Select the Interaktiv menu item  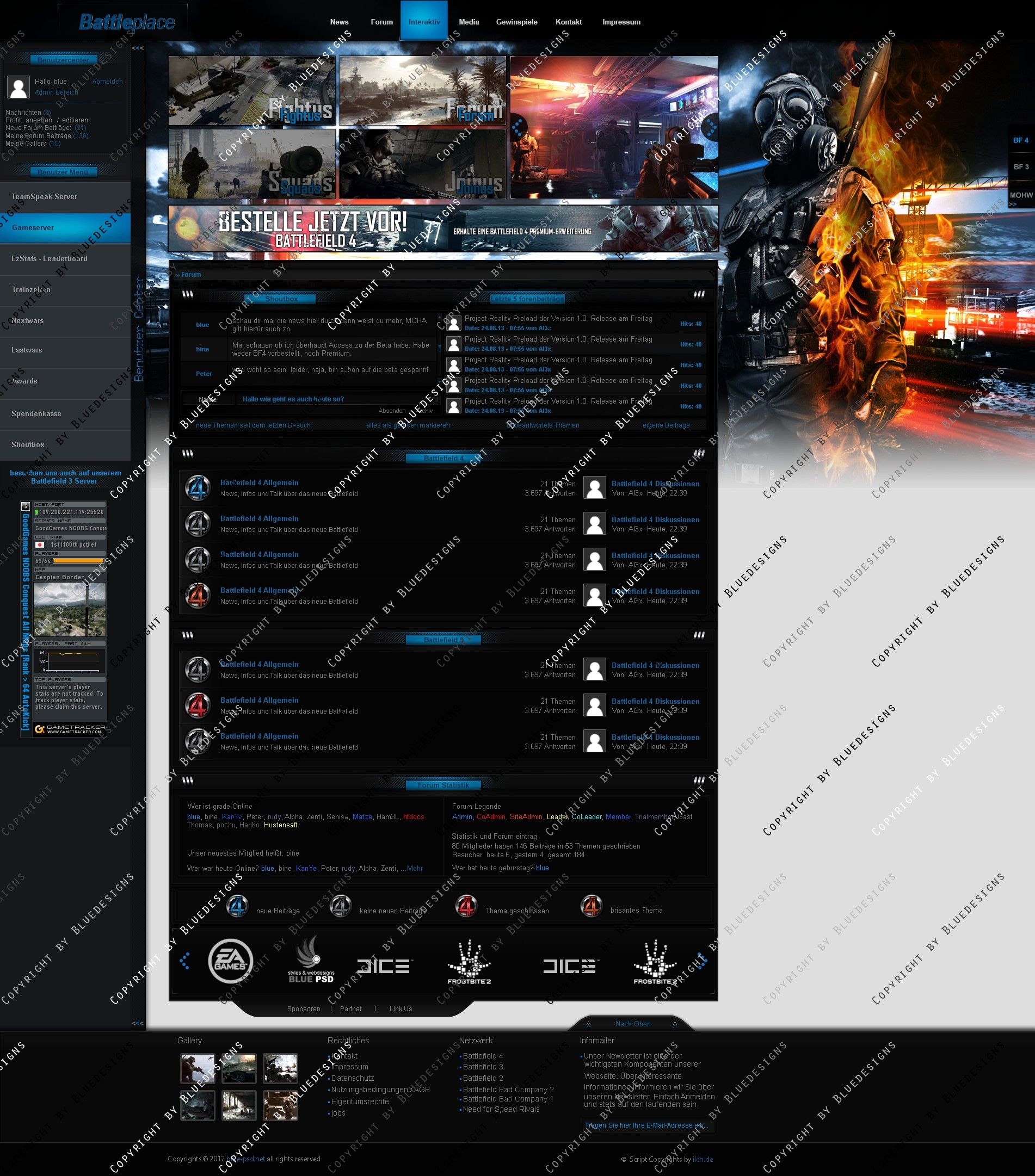click(x=424, y=21)
